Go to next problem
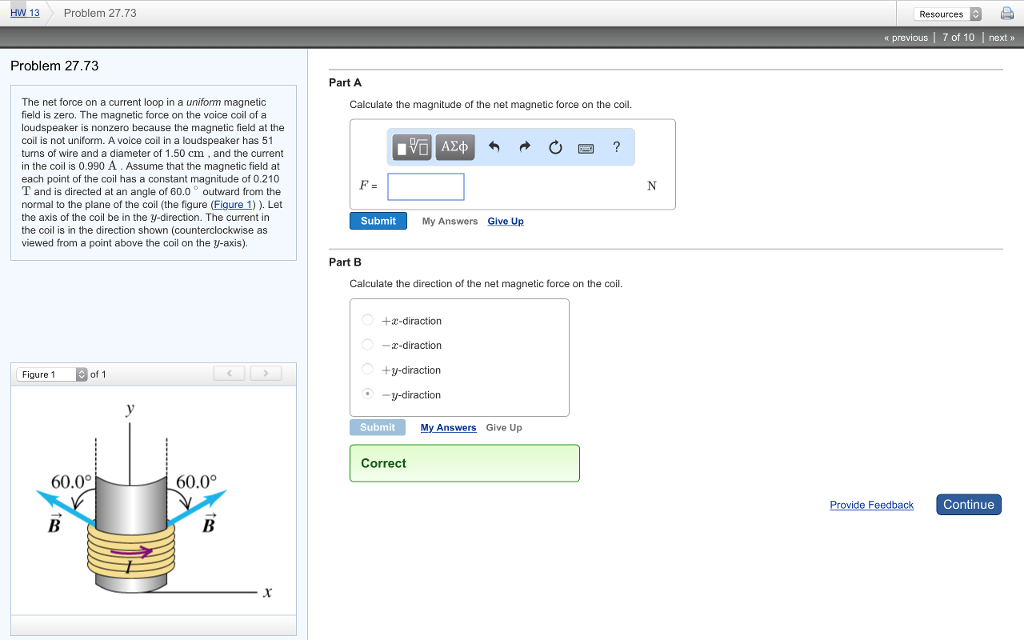Image resolution: width=1024 pixels, height=640 pixels. (1001, 38)
